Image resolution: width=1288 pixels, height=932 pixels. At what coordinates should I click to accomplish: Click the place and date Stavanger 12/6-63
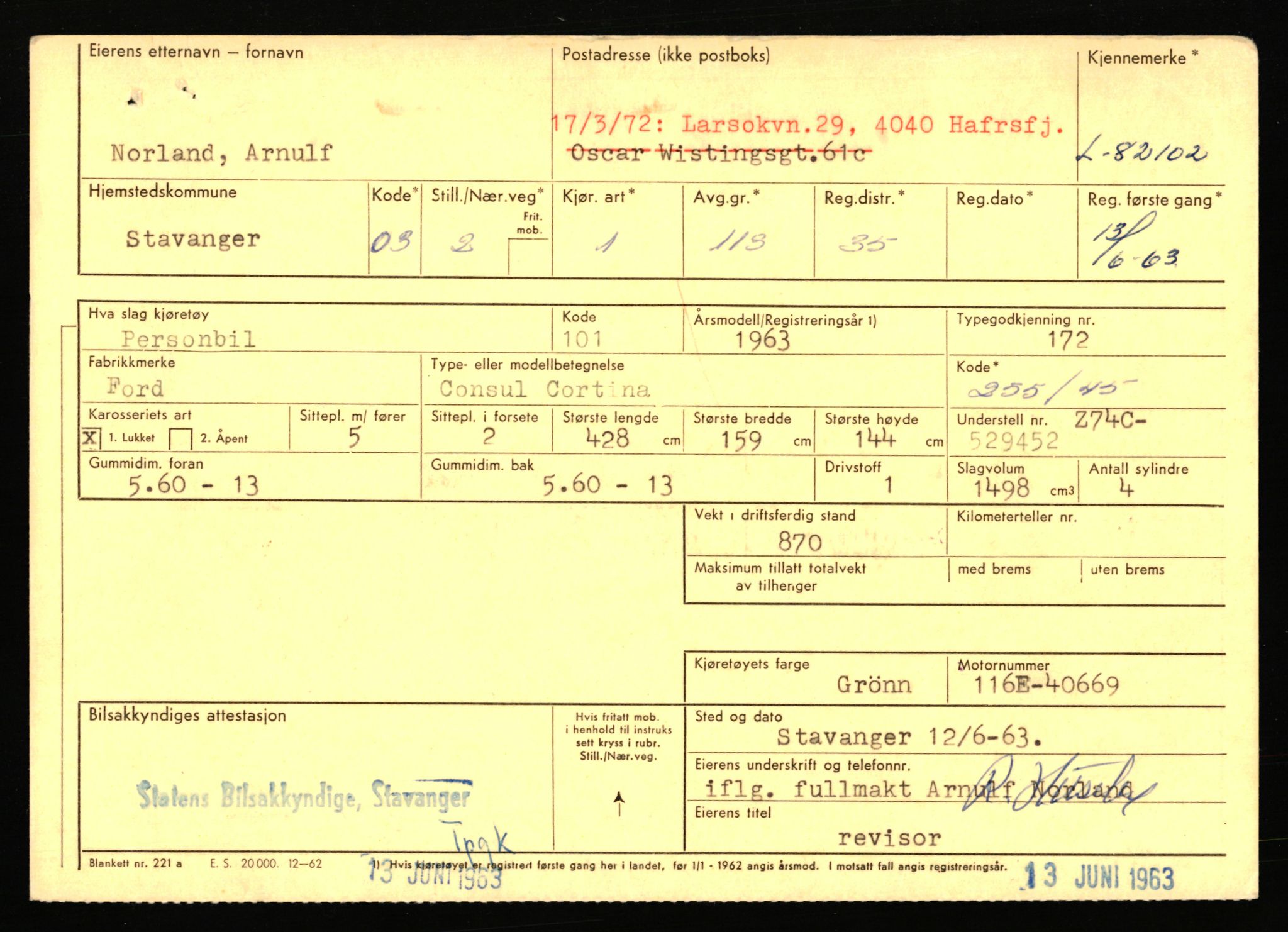click(909, 737)
